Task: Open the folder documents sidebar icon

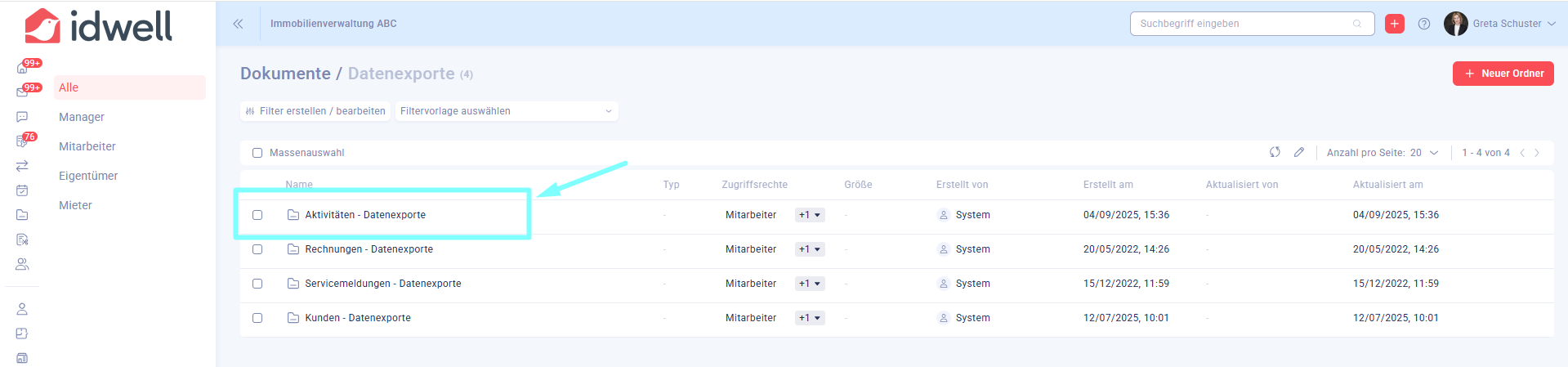Action: [22, 215]
